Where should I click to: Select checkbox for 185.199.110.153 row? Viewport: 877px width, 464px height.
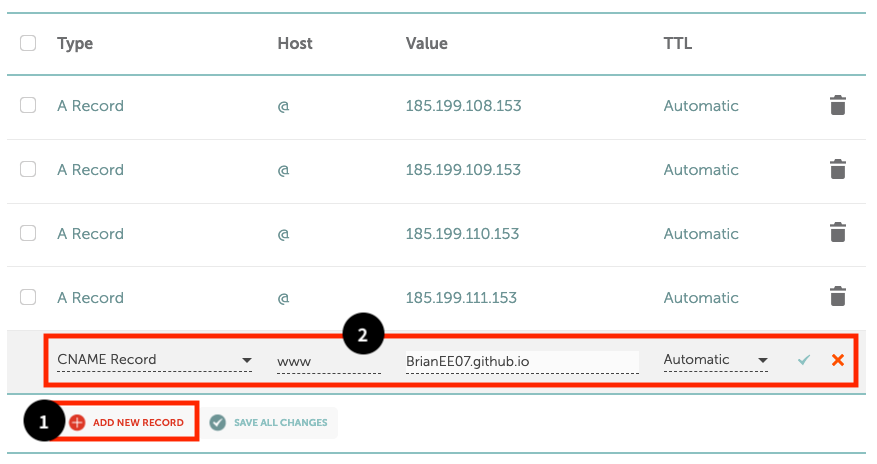tap(28, 233)
